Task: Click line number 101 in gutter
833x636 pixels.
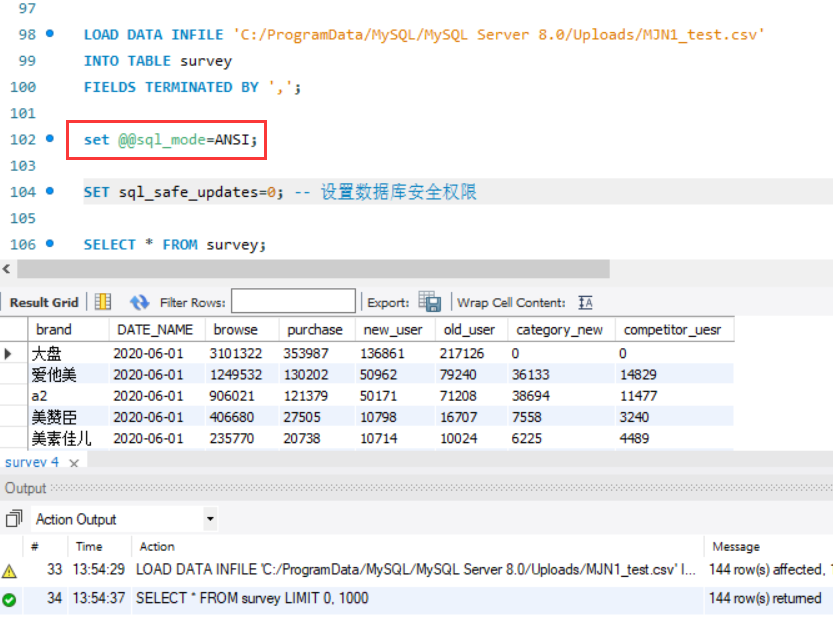Action: pos(23,113)
